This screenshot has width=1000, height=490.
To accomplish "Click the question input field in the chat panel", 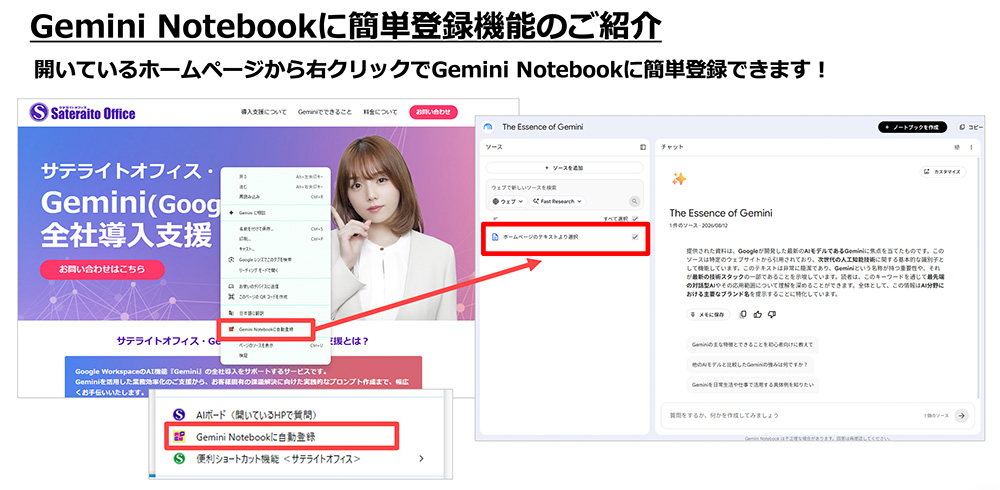I will click(x=791, y=415).
